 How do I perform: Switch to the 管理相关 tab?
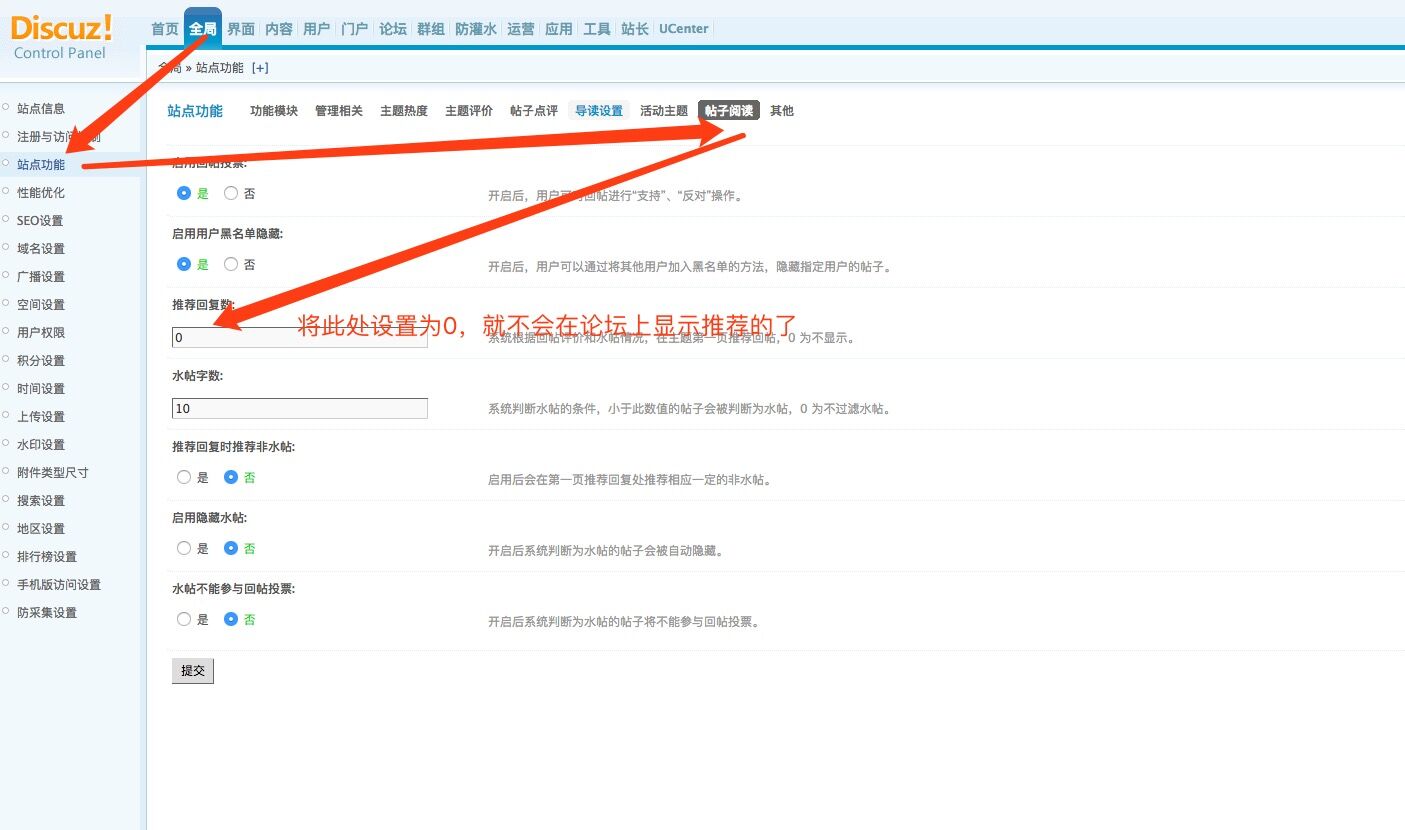click(x=339, y=111)
